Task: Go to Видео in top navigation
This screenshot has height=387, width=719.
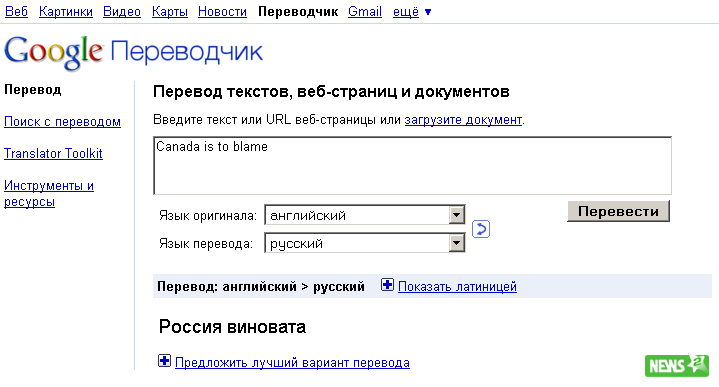Action: 122,11
